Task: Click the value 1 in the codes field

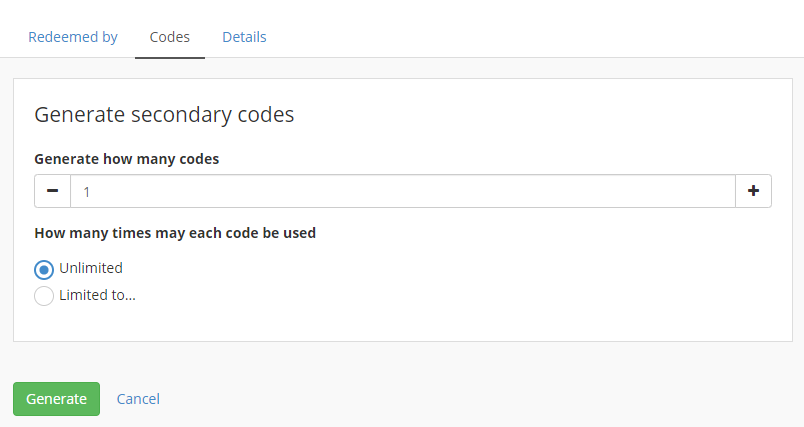Action: [x=87, y=191]
